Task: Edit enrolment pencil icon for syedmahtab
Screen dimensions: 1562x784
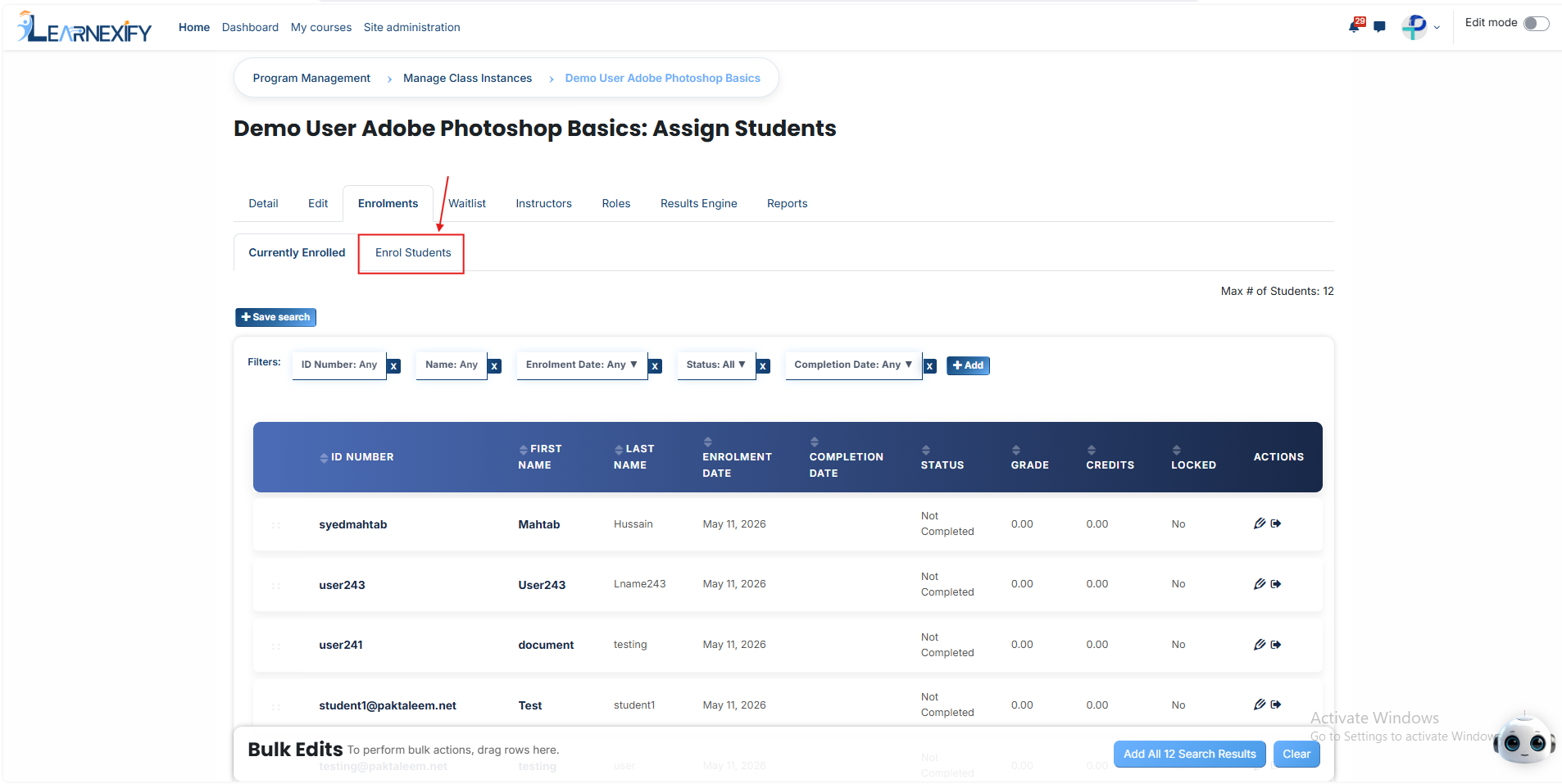Action: [1260, 523]
